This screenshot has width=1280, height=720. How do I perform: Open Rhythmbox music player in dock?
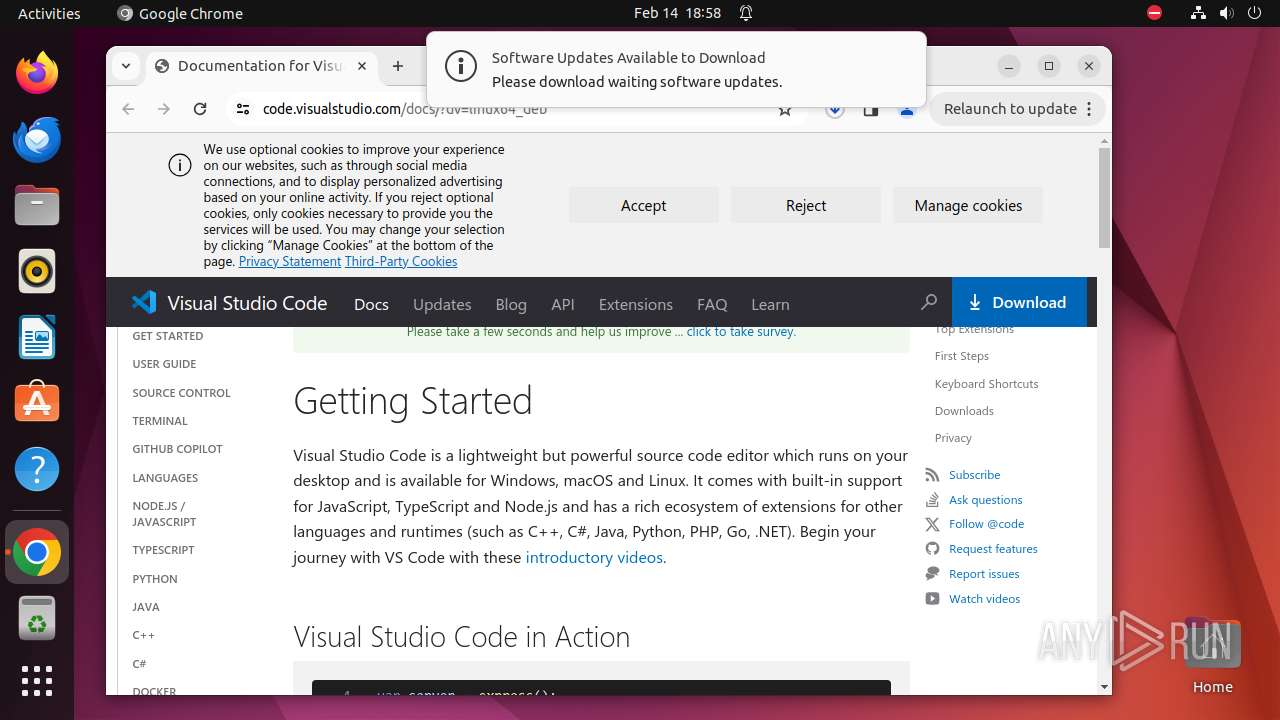pyautogui.click(x=37, y=271)
